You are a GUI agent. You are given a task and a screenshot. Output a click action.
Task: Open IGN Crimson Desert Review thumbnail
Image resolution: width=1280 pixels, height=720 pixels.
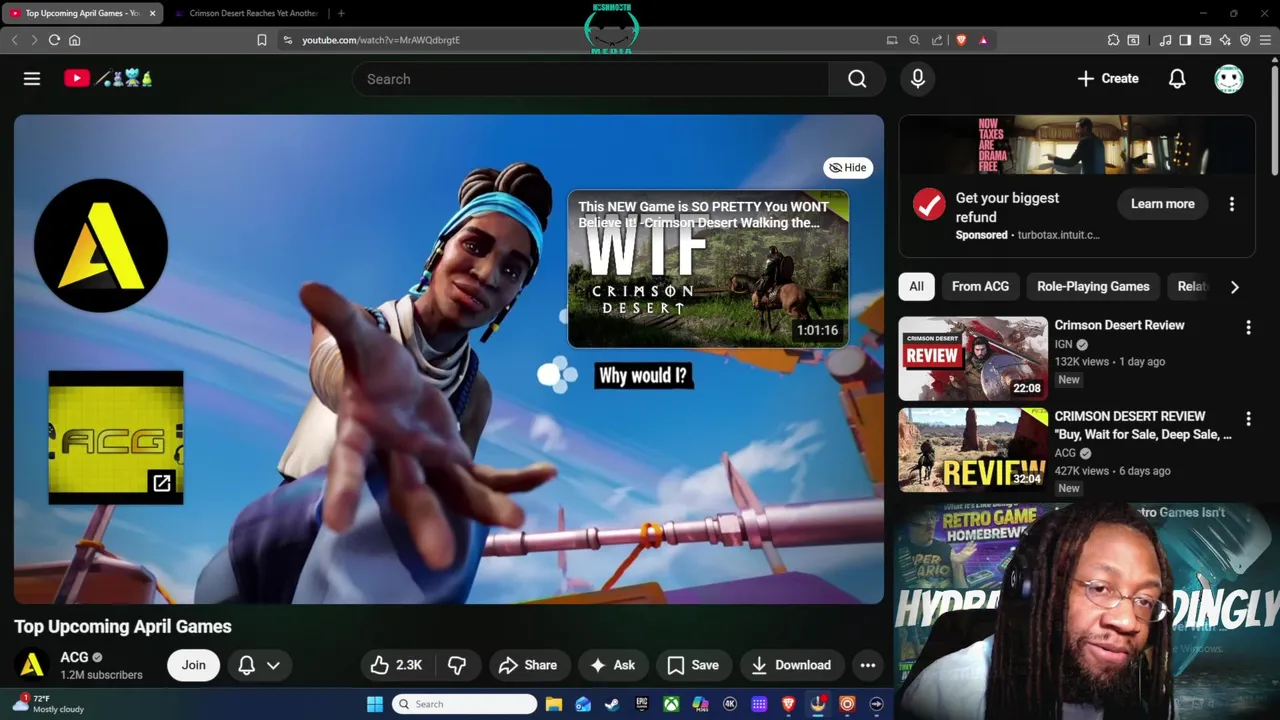973,358
